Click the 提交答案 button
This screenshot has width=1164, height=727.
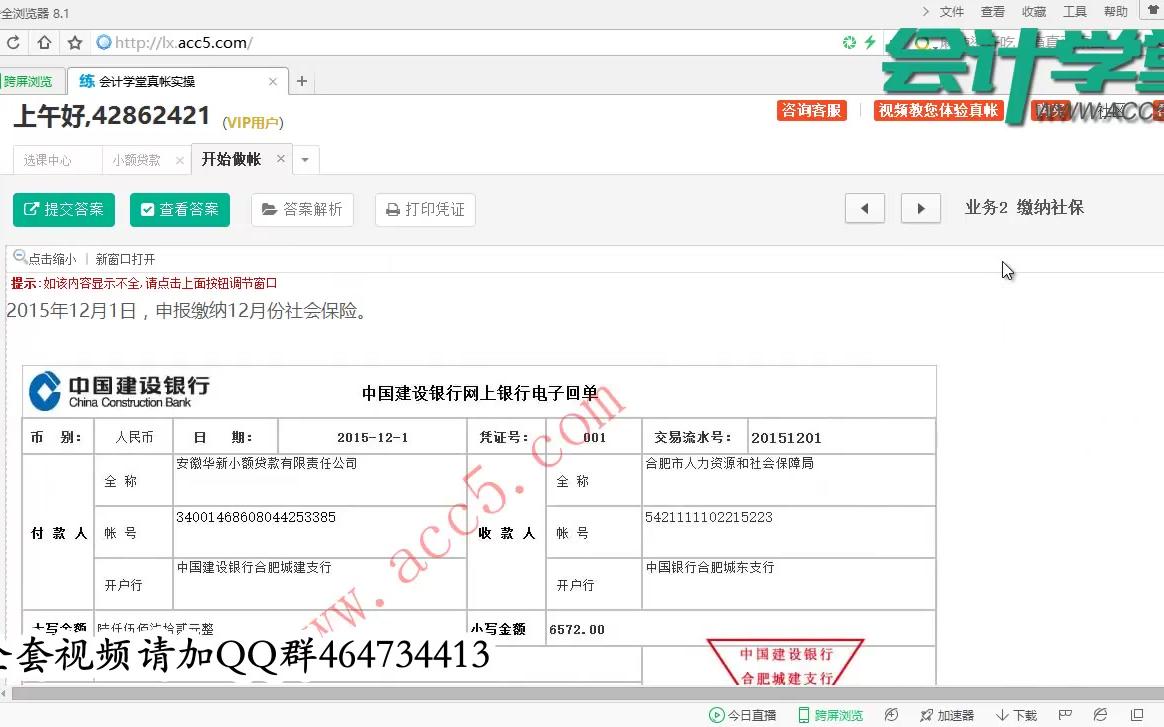tap(63, 210)
